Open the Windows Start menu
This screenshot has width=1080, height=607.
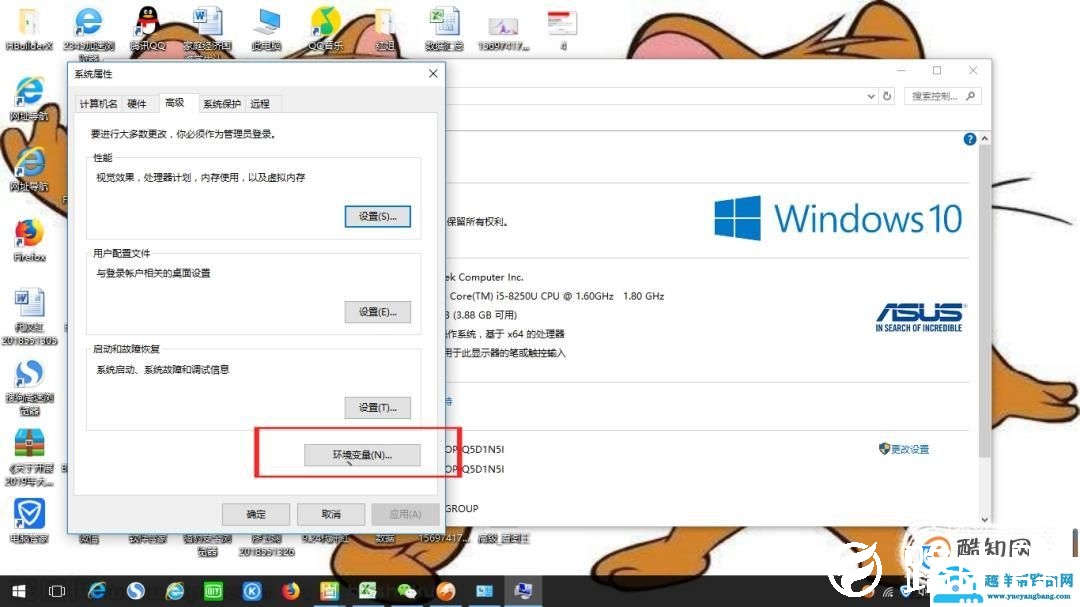(18, 590)
